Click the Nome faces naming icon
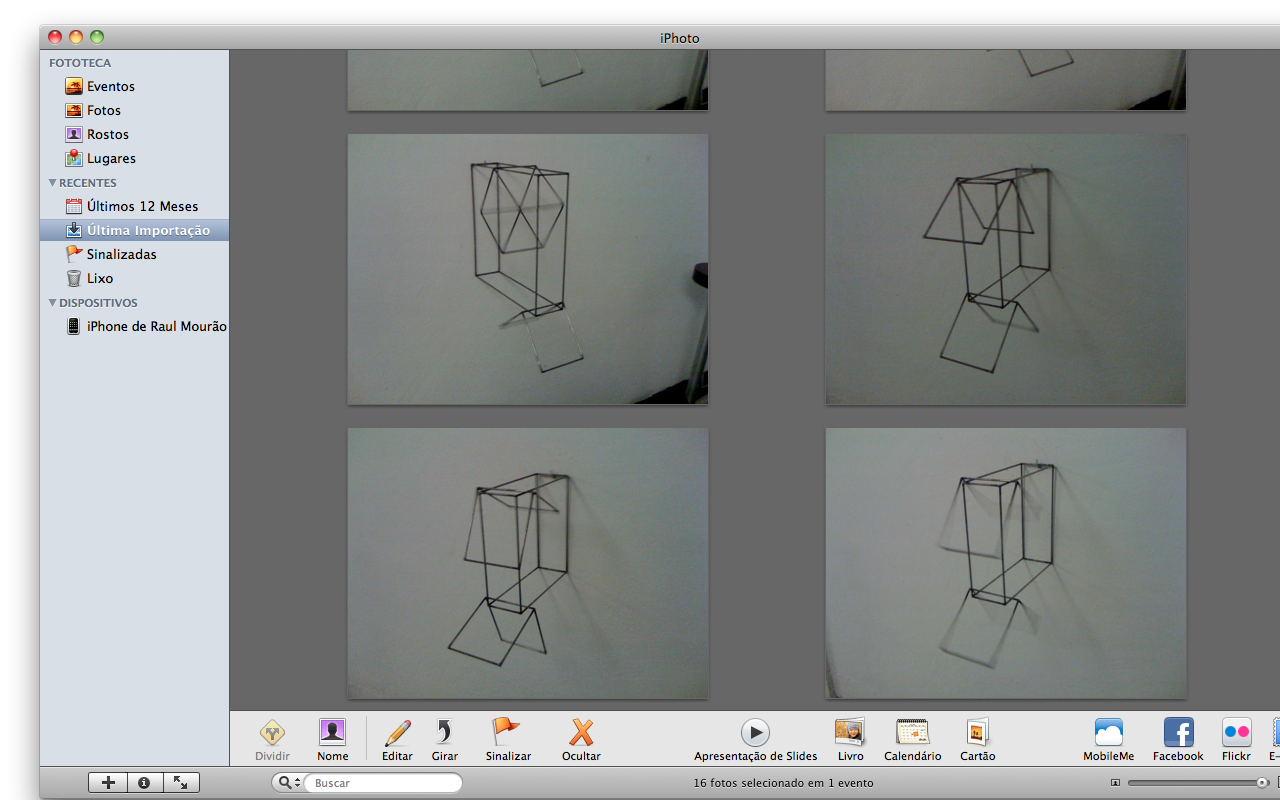This screenshot has width=1280, height=800. pos(333,733)
